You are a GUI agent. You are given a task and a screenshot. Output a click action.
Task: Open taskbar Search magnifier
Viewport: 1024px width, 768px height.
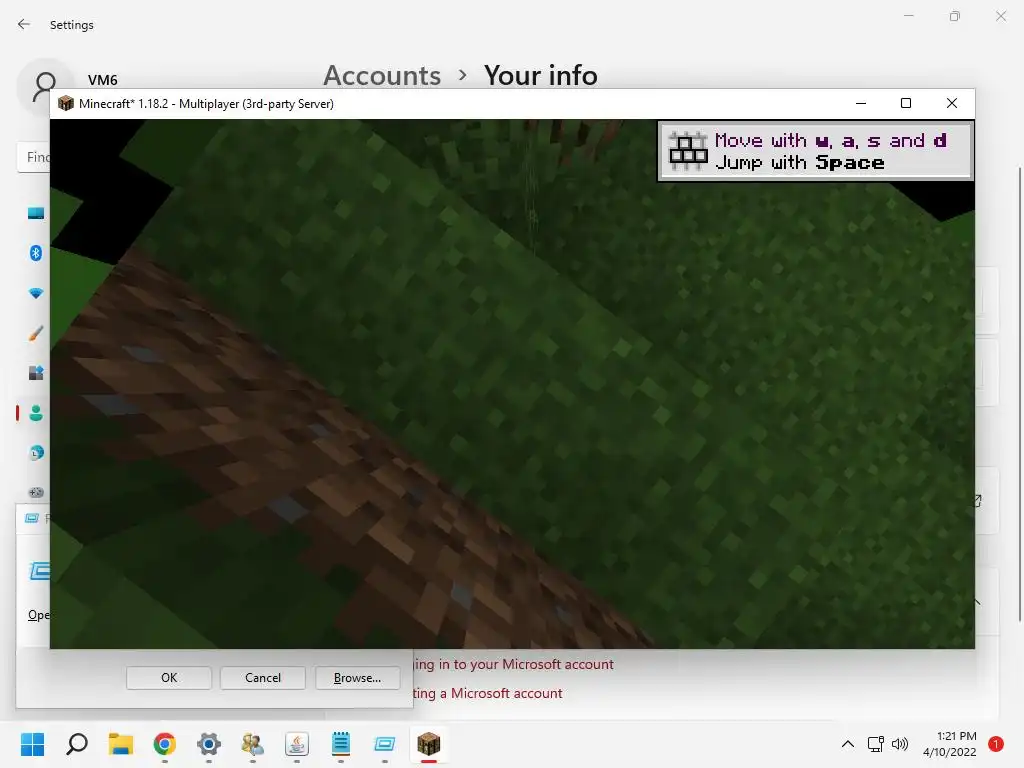77,744
